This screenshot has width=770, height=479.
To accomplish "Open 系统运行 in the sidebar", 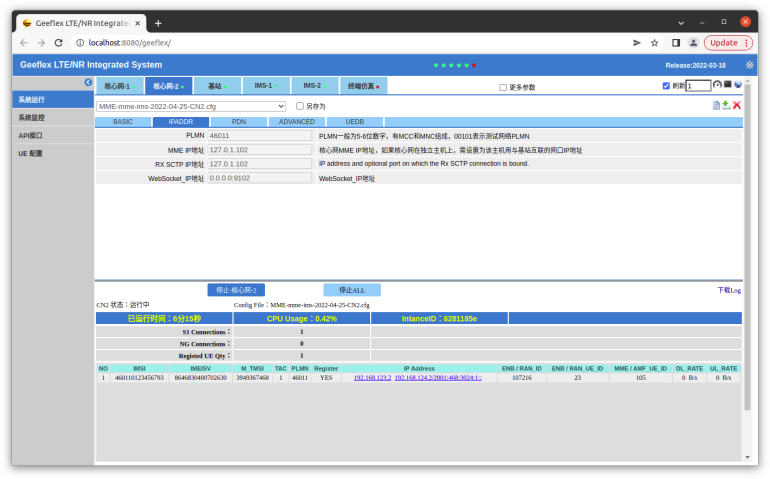I will (53, 100).
